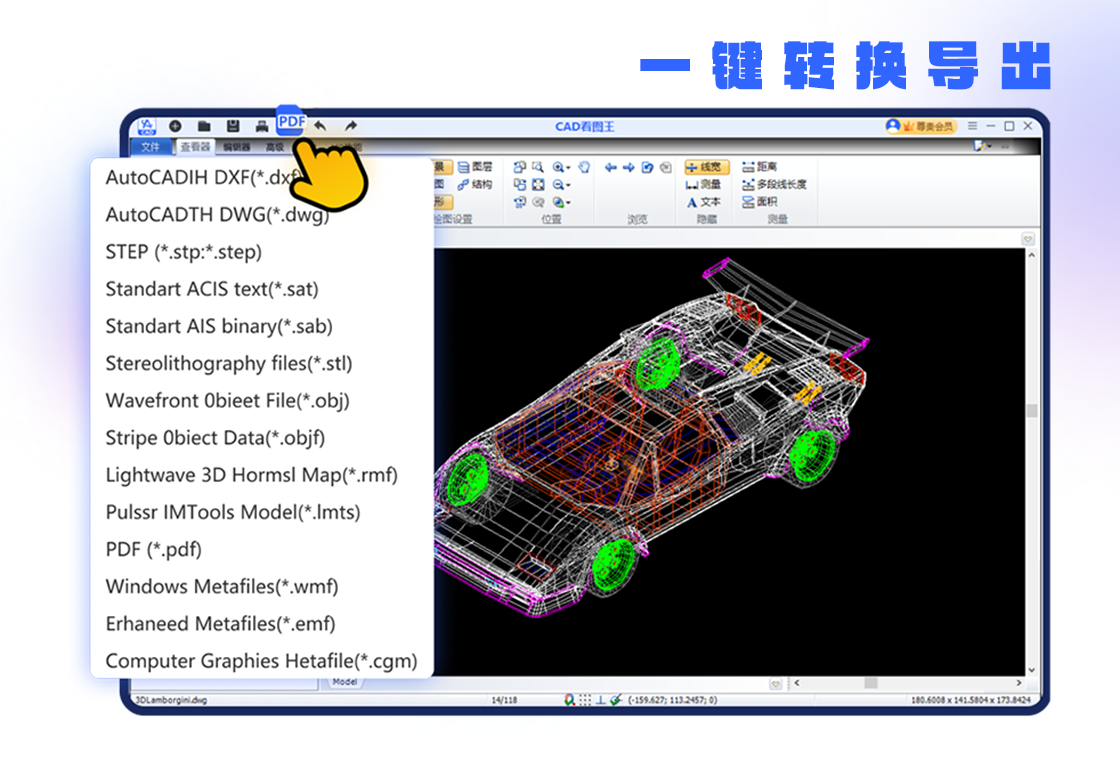Screen dimensions: 1120x760
Task: Select the 测量 measure tool
Action: coord(703,184)
